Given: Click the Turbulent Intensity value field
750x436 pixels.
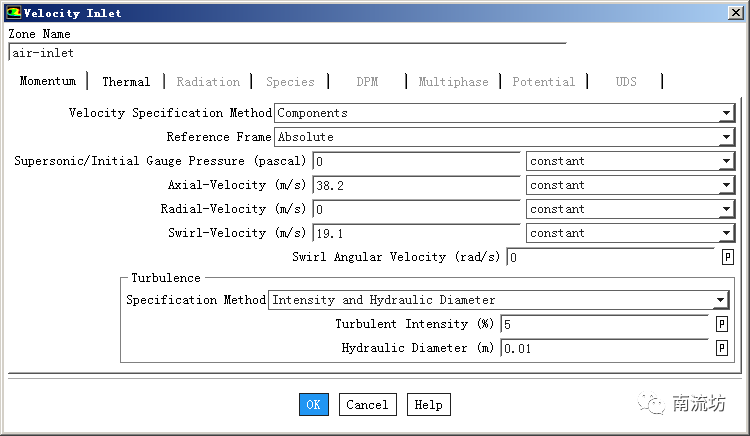Looking at the screenshot, I should (605, 324).
